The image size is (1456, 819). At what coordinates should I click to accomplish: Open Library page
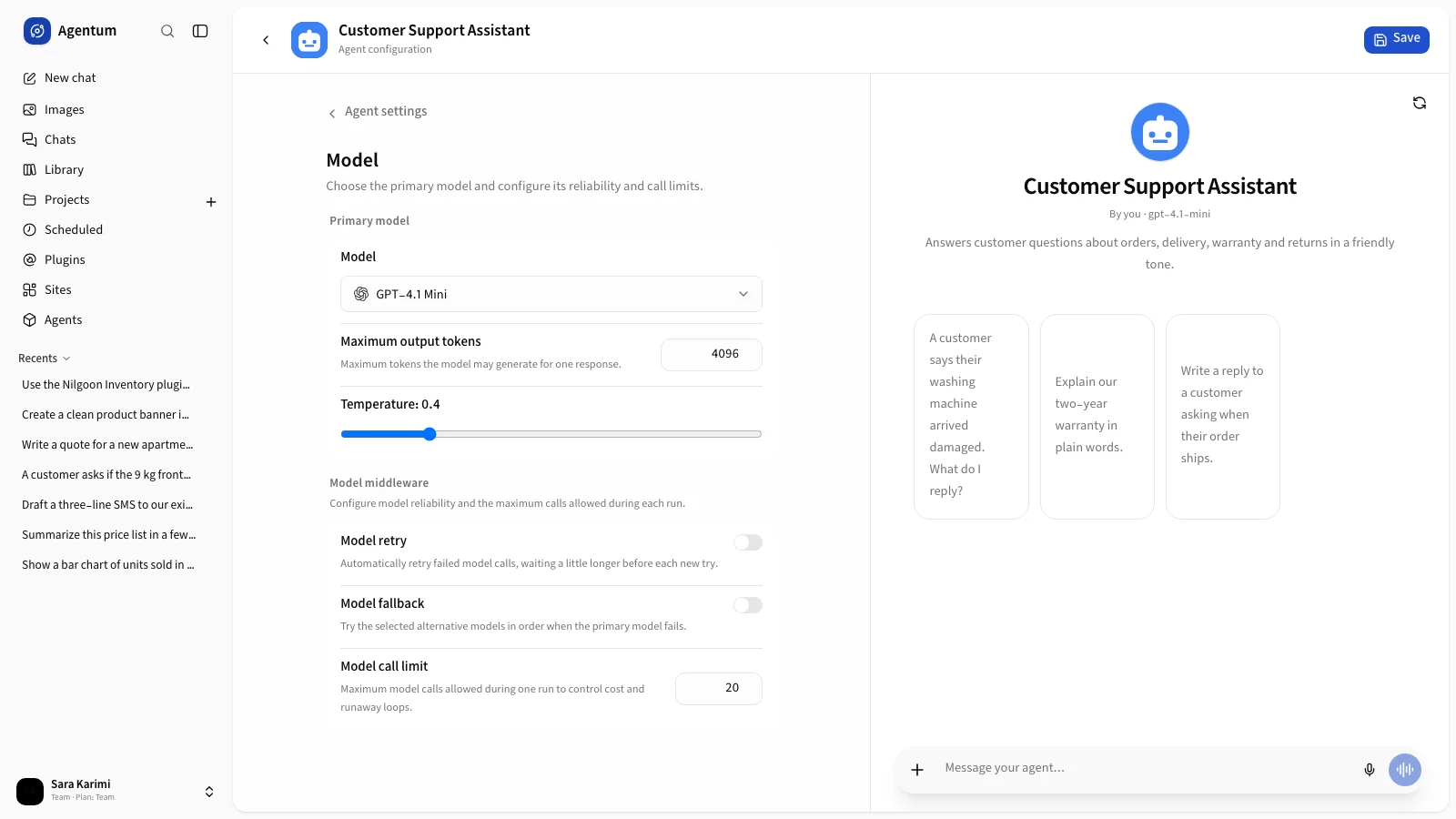click(116, 169)
